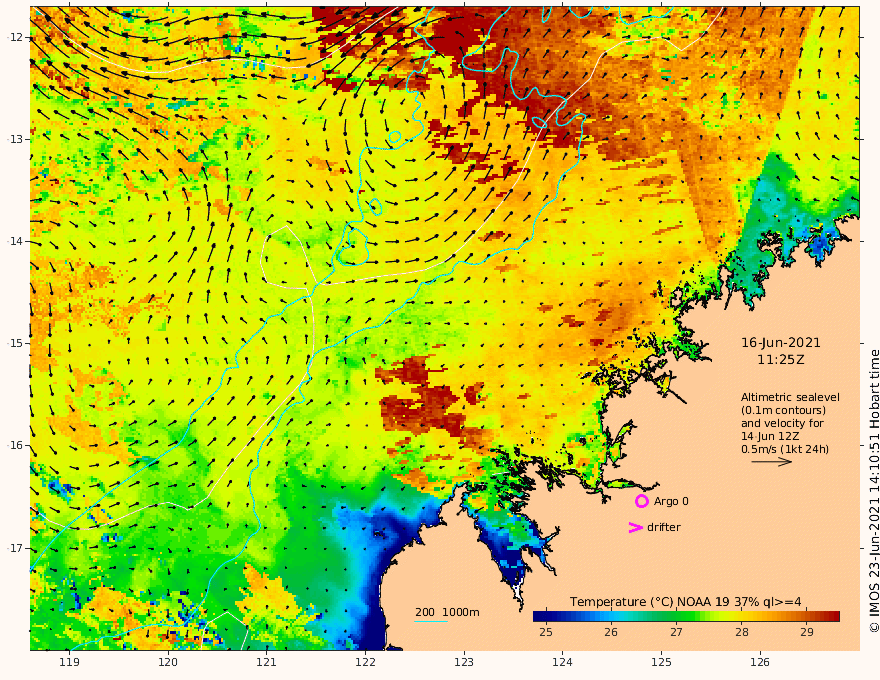Click the '0.5m/s (1kt 24h)' label
This screenshot has height=680, width=880.
point(785,449)
